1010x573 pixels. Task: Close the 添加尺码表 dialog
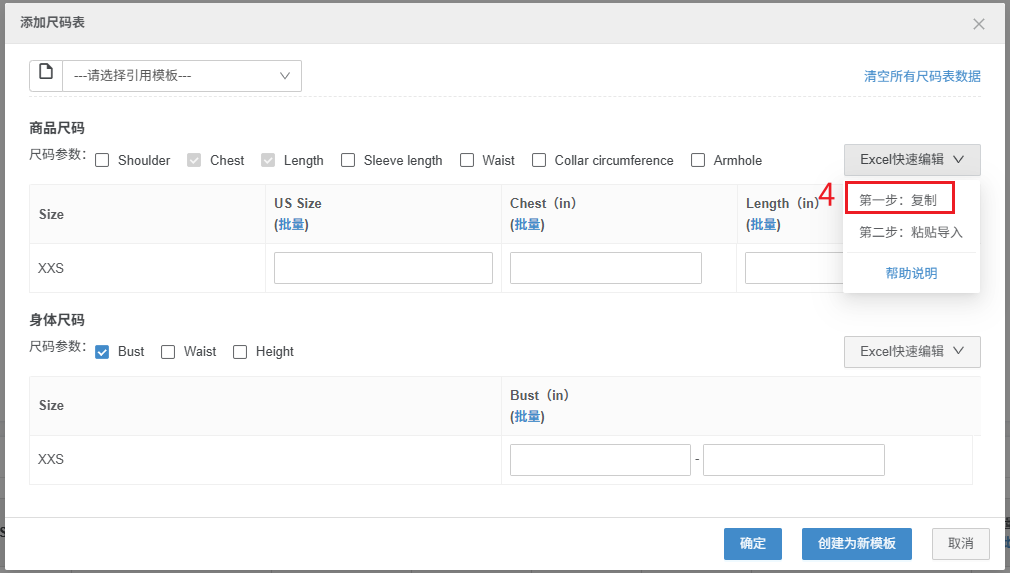[x=979, y=23]
